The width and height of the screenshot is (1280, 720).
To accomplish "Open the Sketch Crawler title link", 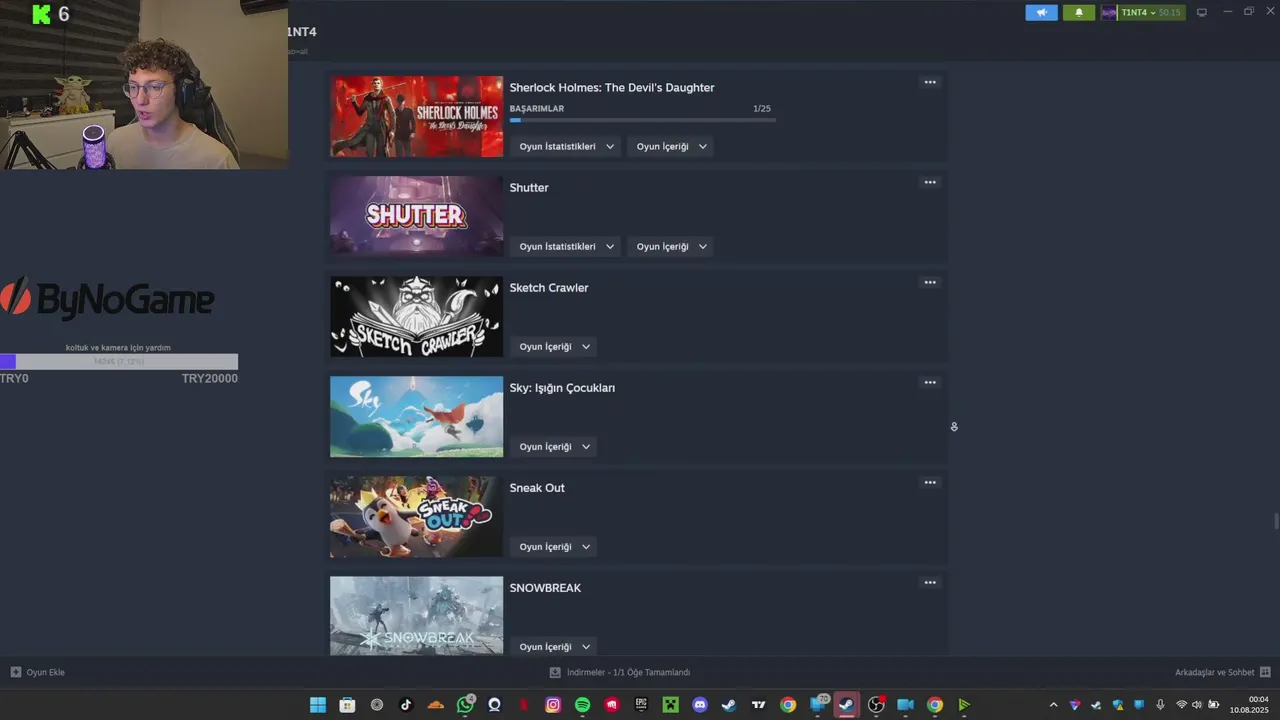I will click(x=549, y=288).
